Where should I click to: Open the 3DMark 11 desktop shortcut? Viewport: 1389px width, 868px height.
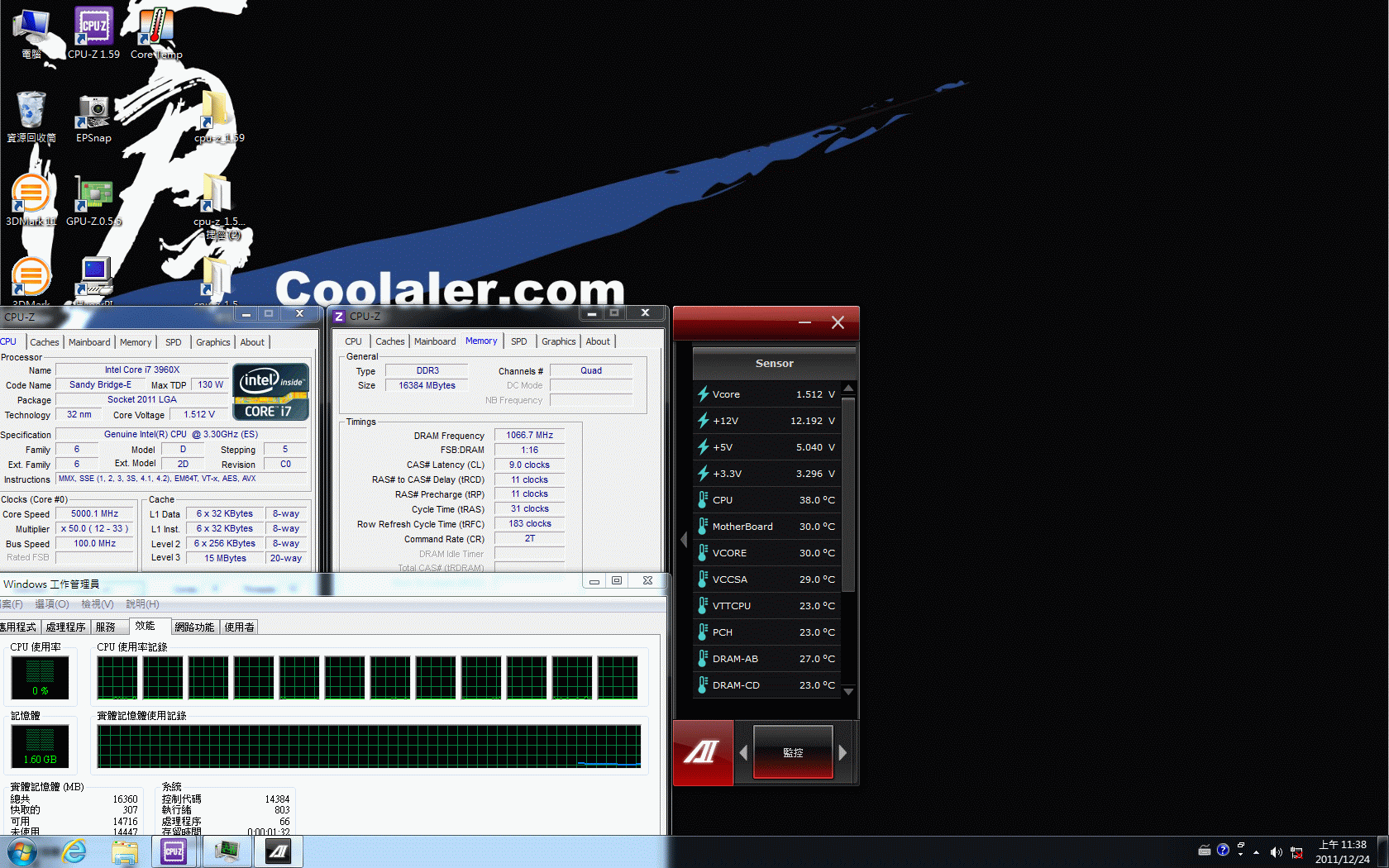point(31,200)
